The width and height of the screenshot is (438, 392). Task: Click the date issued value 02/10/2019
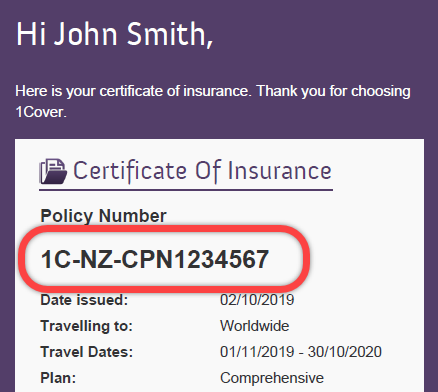[x=257, y=300]
